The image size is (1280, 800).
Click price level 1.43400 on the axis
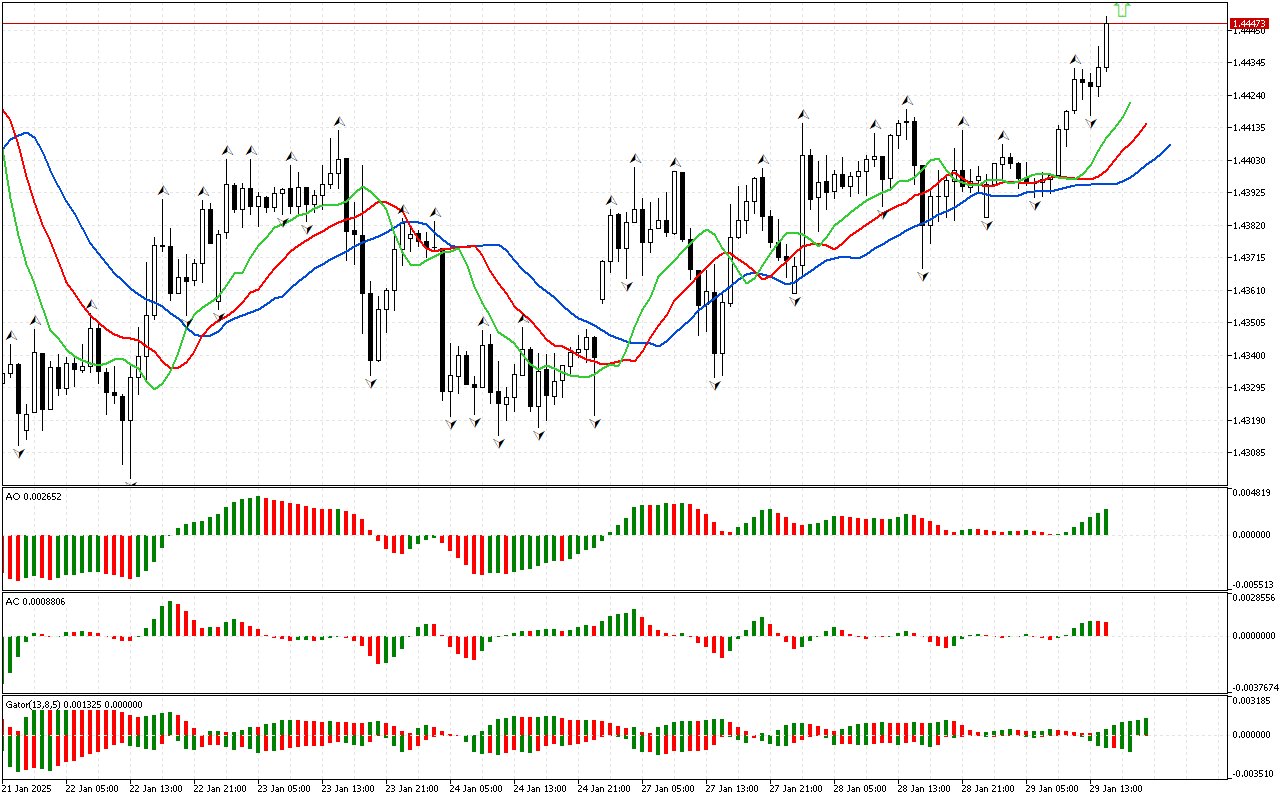pos(1250,356)
